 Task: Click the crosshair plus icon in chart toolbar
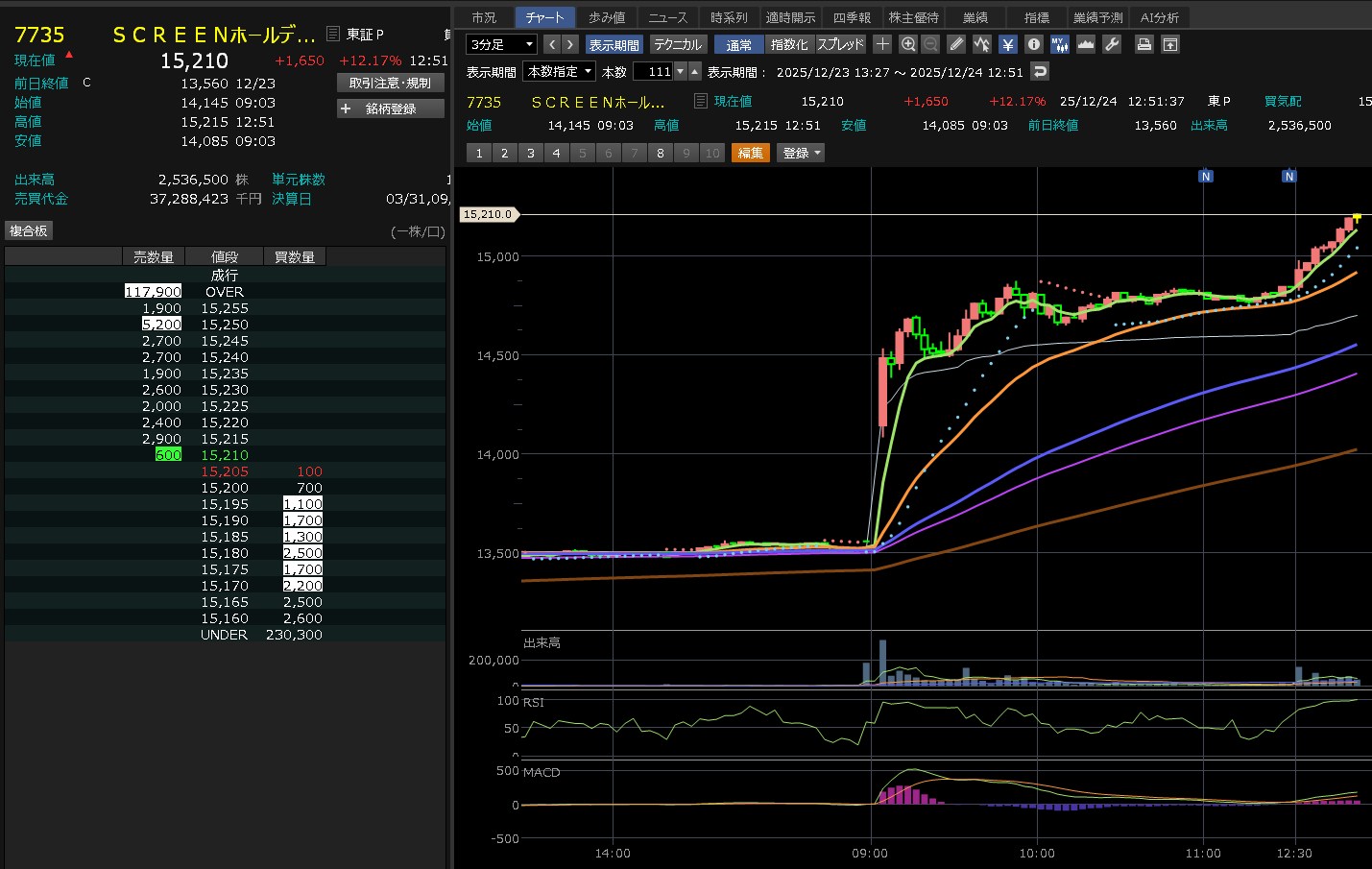(883, 44)
